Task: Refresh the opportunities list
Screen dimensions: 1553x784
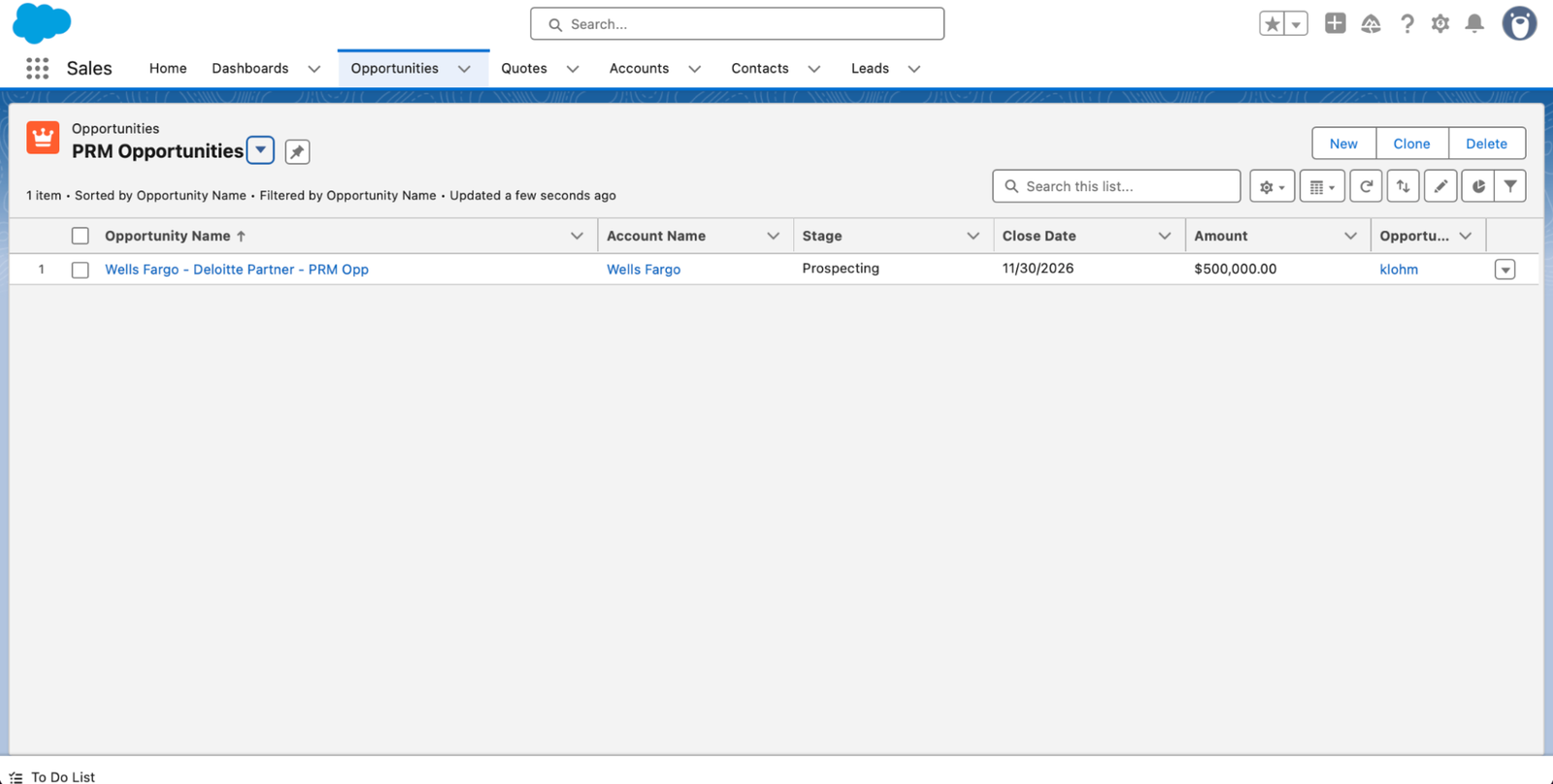Action: (1366, 186)
